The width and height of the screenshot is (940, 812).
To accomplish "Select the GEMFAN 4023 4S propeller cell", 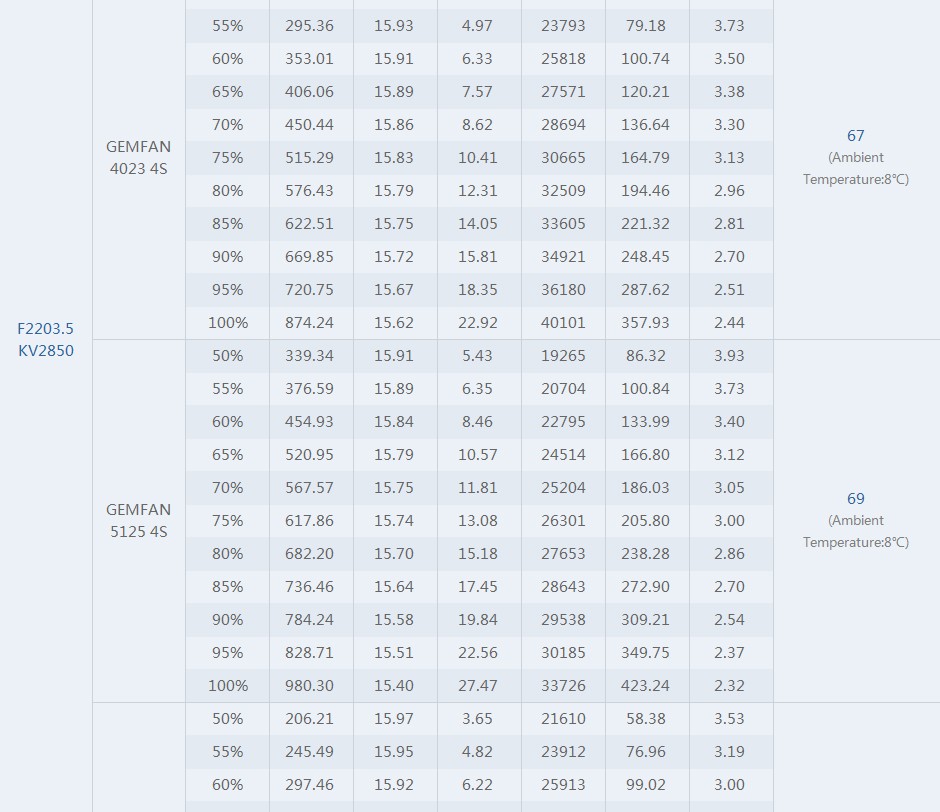I will coord(138,158).
